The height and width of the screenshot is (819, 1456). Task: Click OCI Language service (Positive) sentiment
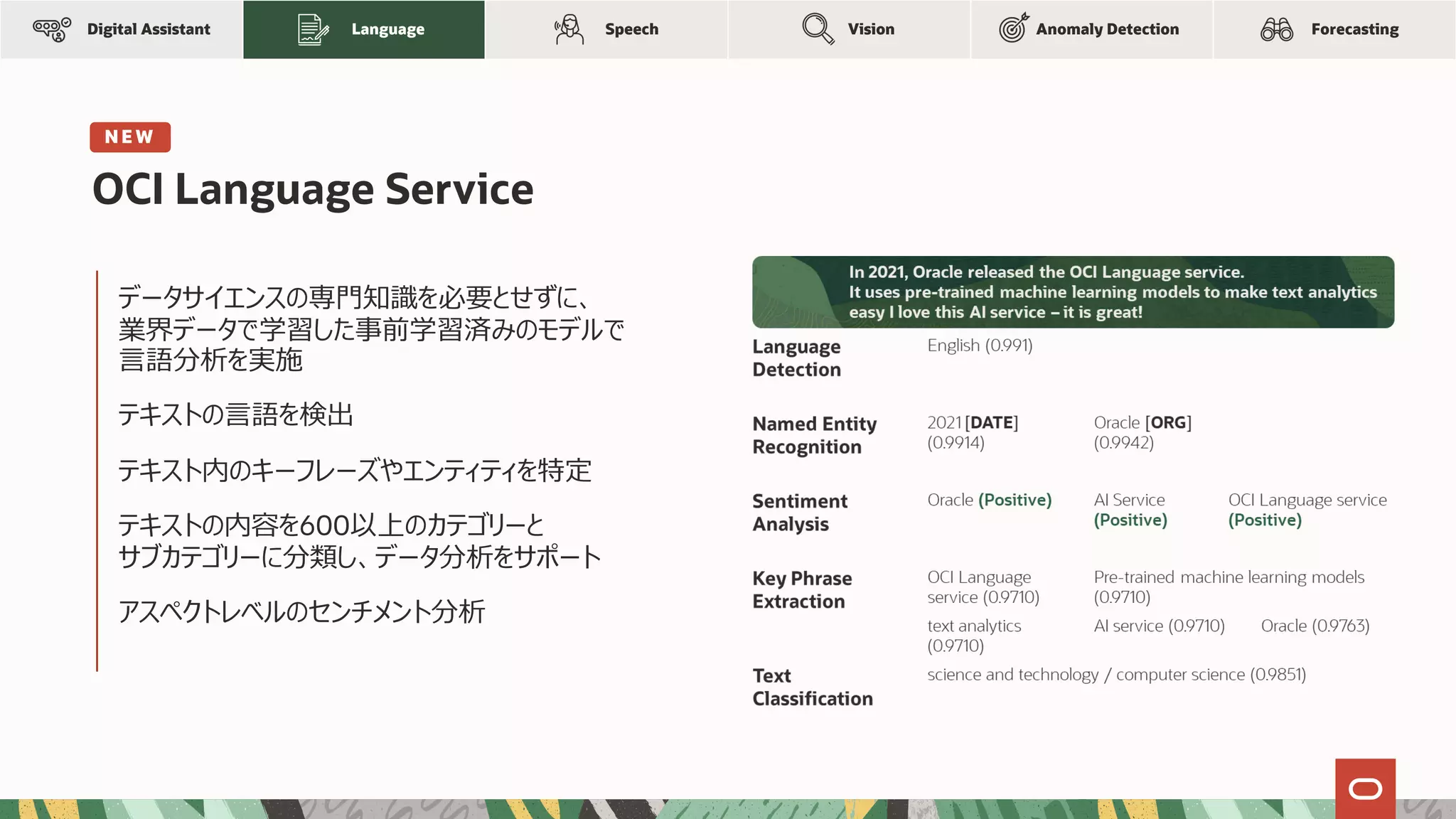1307,510
